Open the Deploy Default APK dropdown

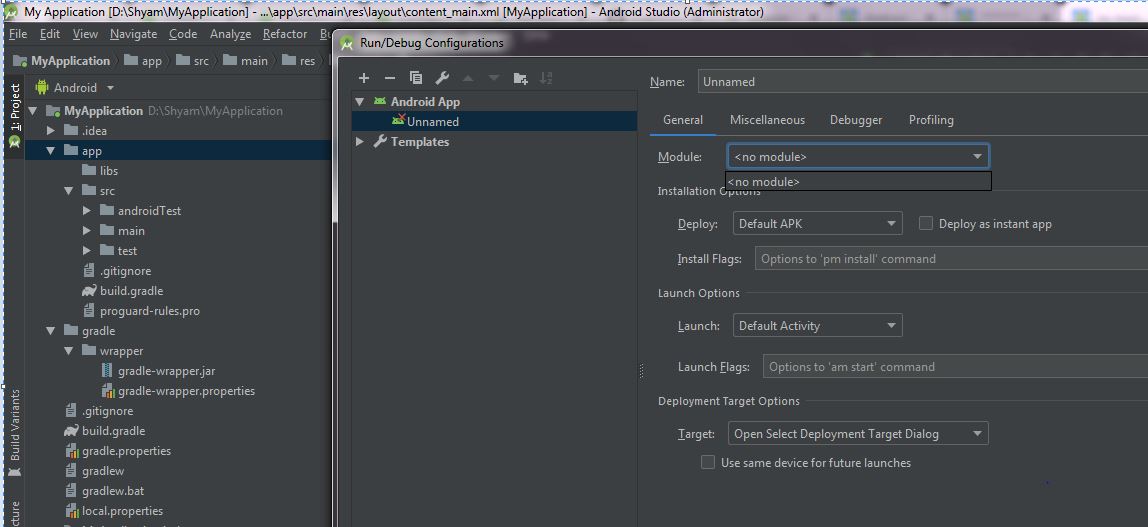[x=817, y=224]
